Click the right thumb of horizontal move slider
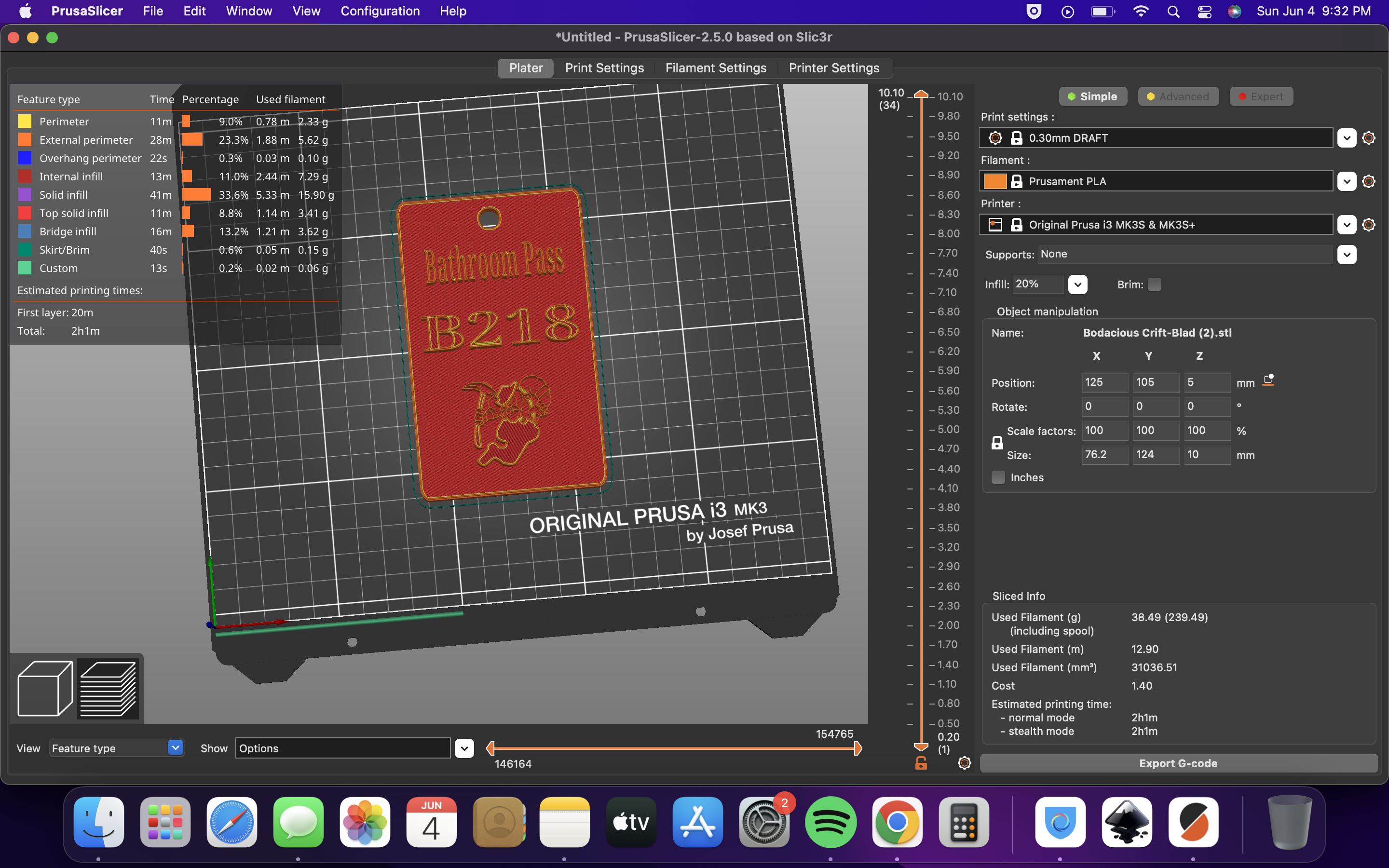This screenshot has height=868, width=1389. [858, 748]
